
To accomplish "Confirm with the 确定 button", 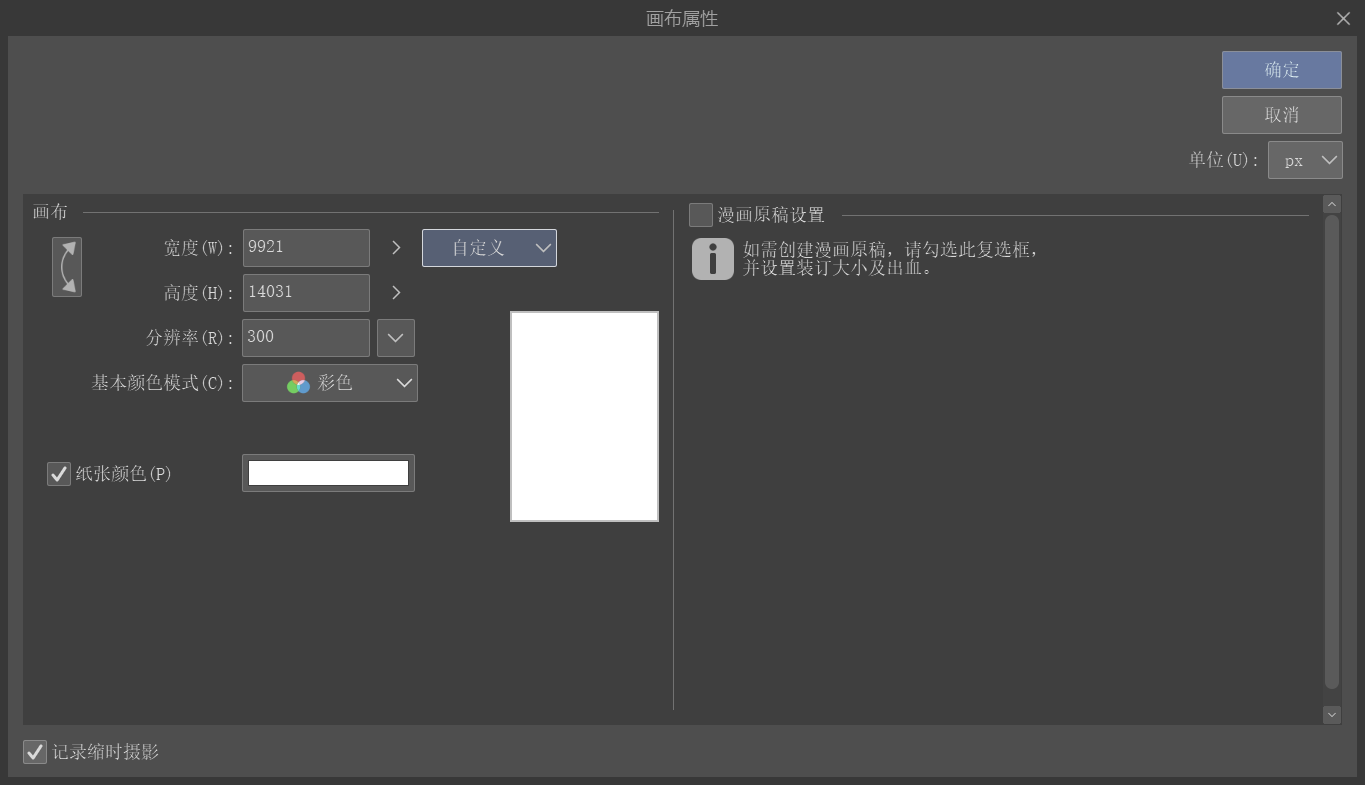I will (1282, 70).
